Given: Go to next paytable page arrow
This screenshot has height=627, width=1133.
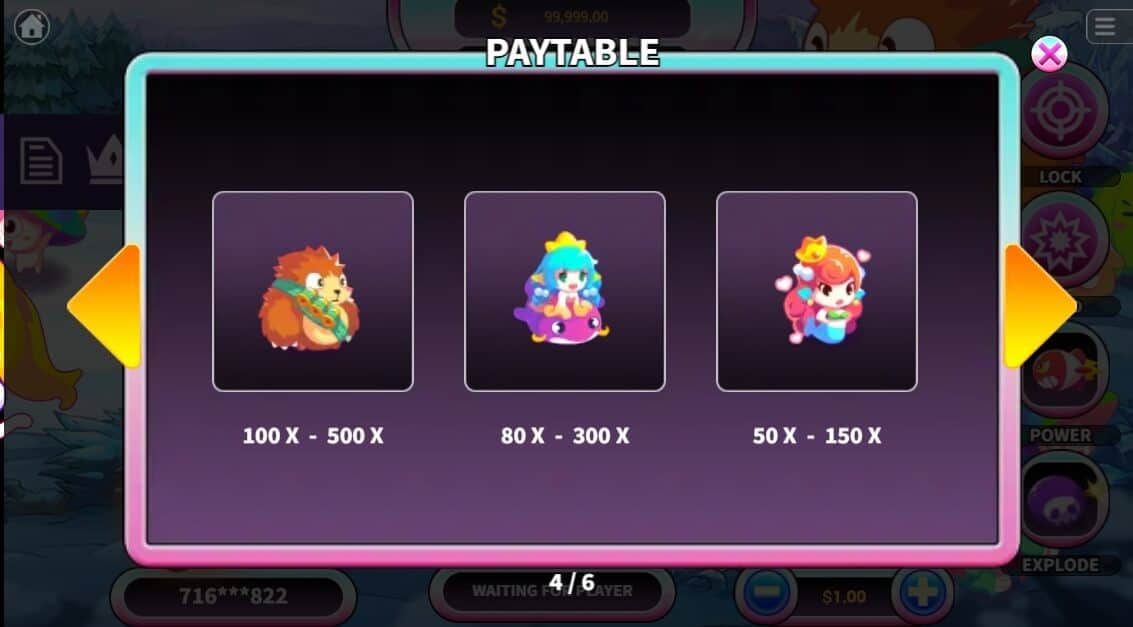Looking at the screenshot, I should (x=1039, y=306).
